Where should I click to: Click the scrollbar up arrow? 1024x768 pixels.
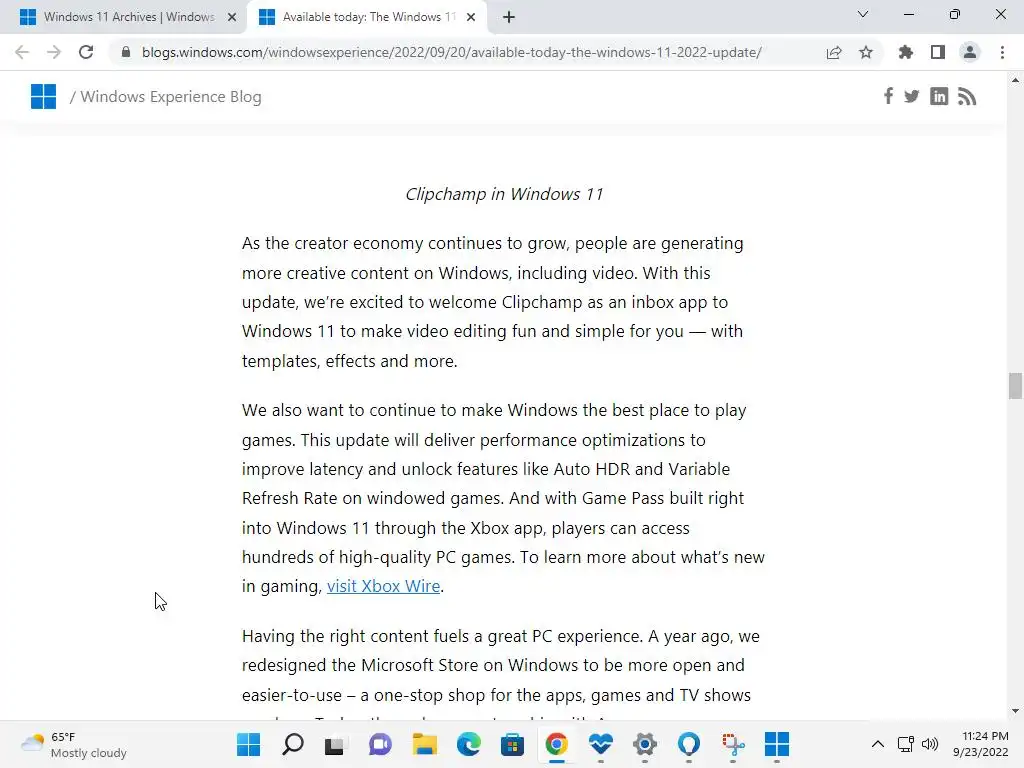click(1015, 80)
